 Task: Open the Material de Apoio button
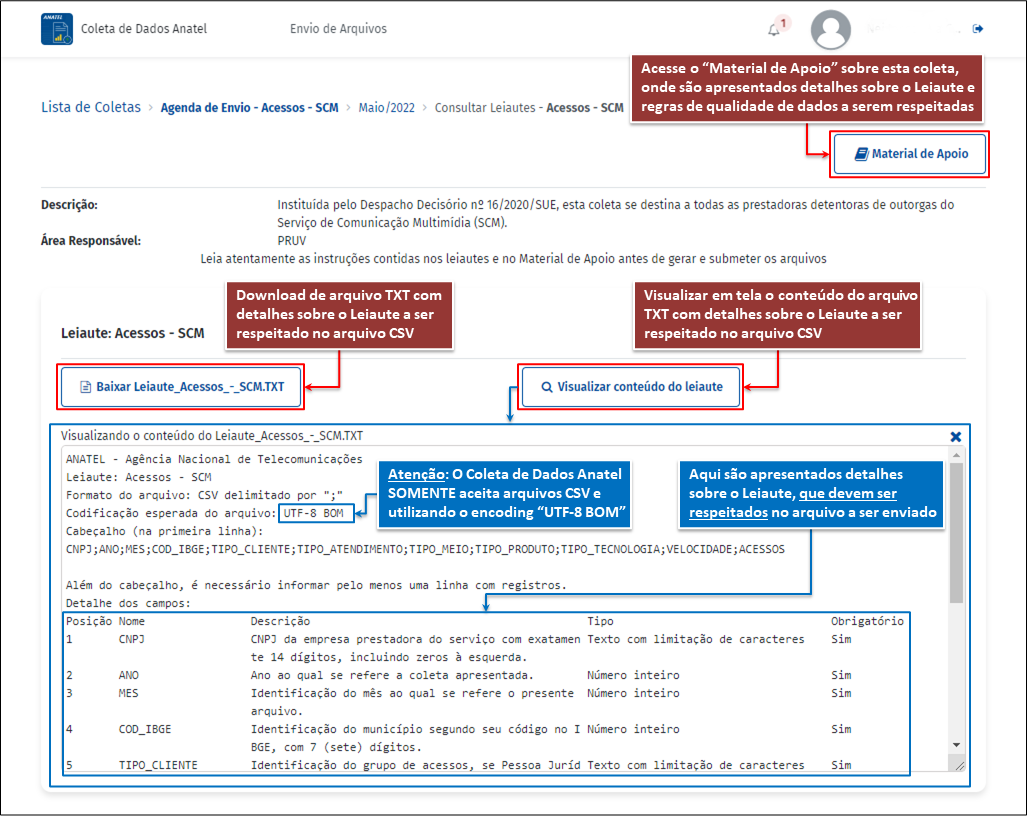[x=909, y=155]
